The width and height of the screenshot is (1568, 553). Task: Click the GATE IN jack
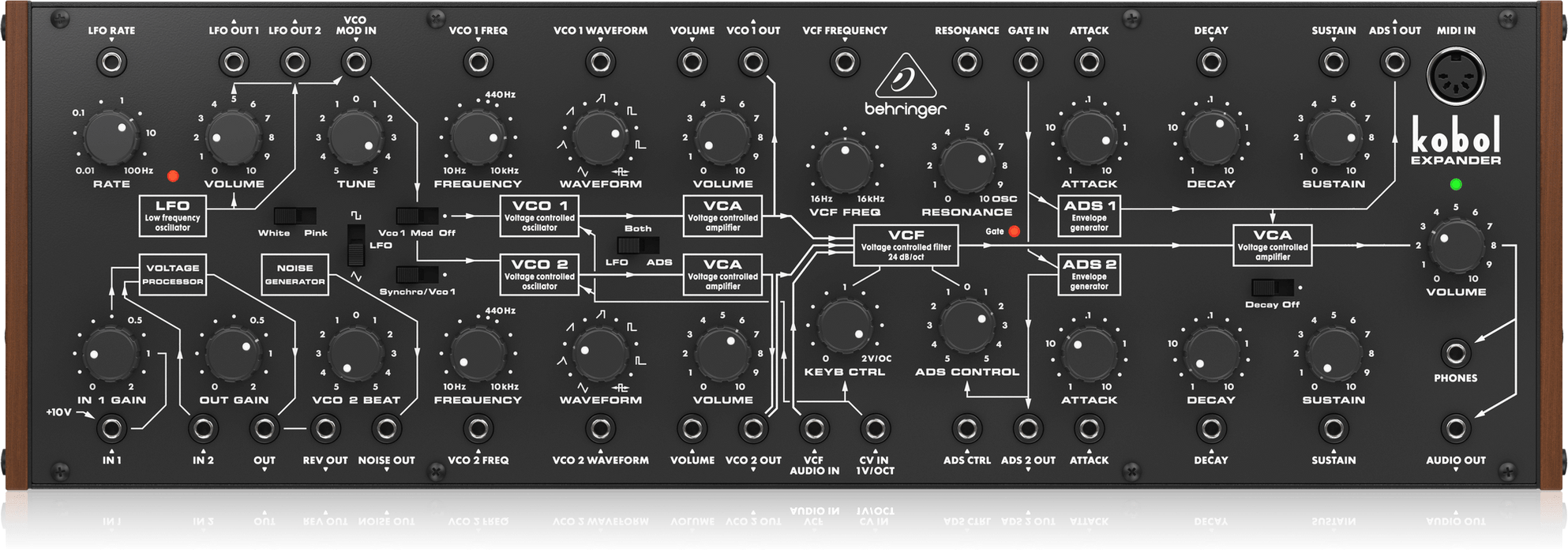1027,62
